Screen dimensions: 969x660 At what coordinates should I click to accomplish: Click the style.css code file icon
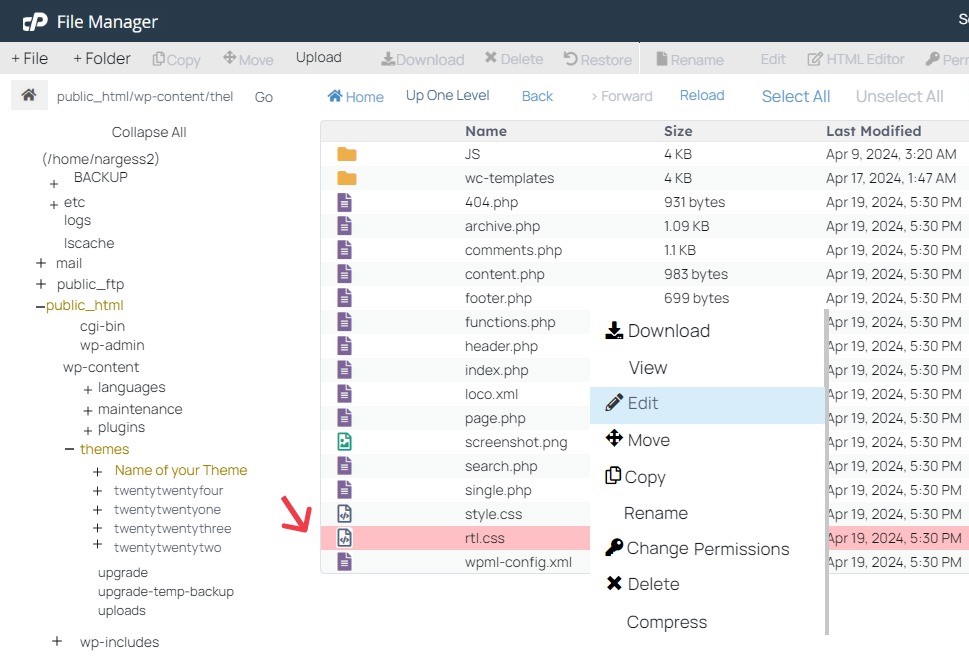[x=345, y=514]
